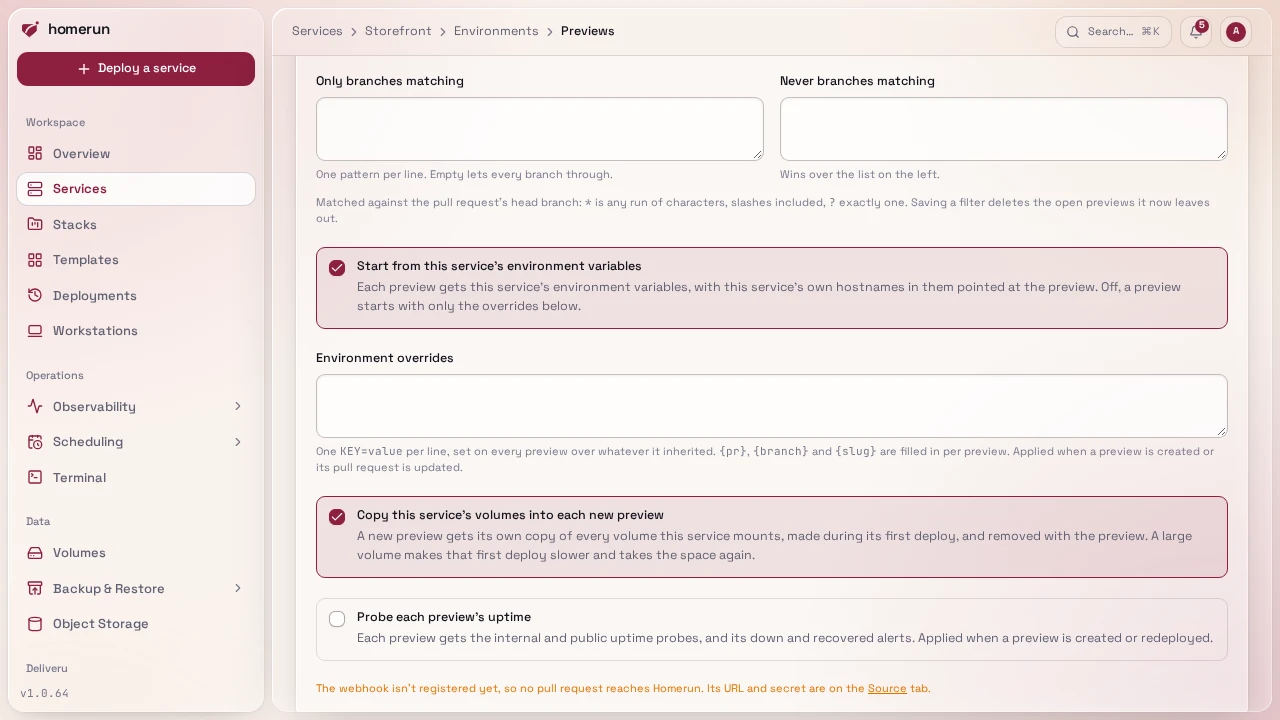Screen dimensions: 1280x720
Task: Click the magnifier icon in search
Action: [1073, 32]
